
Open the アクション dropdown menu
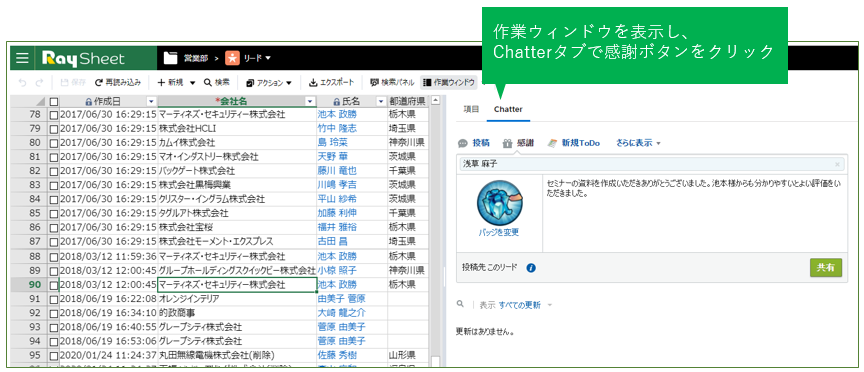click(x=269, y=83)
